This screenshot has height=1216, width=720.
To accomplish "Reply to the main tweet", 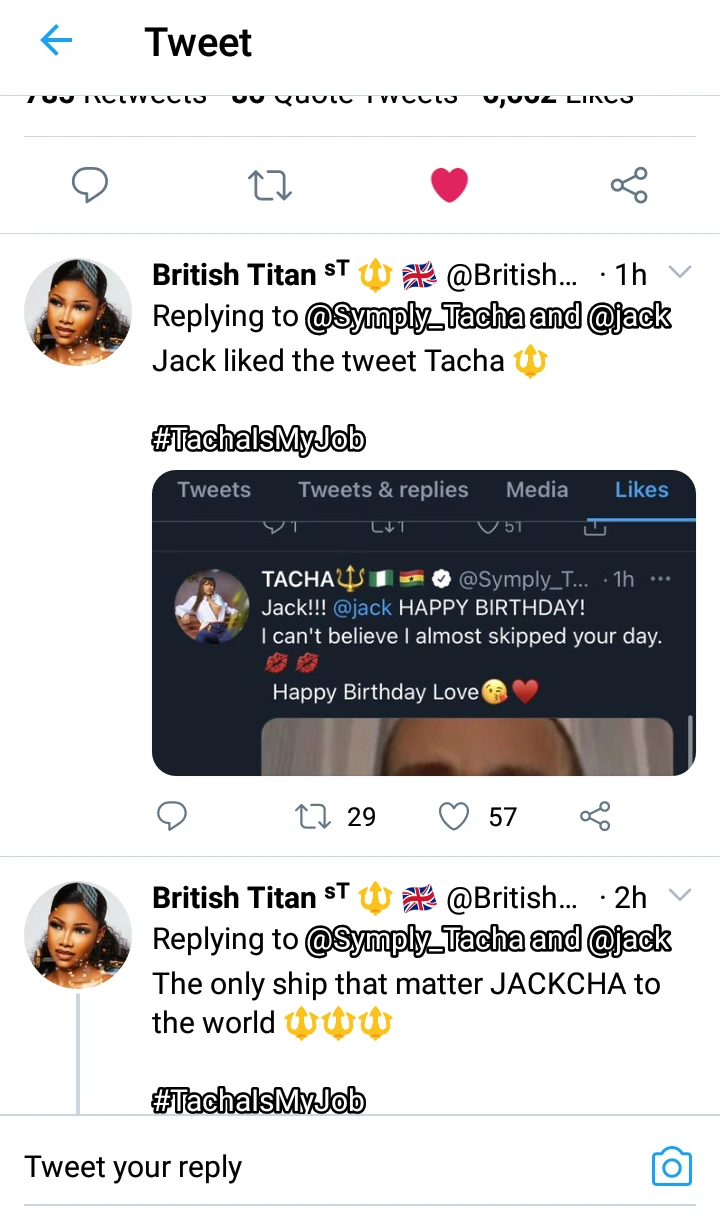I will pos(90,185).
